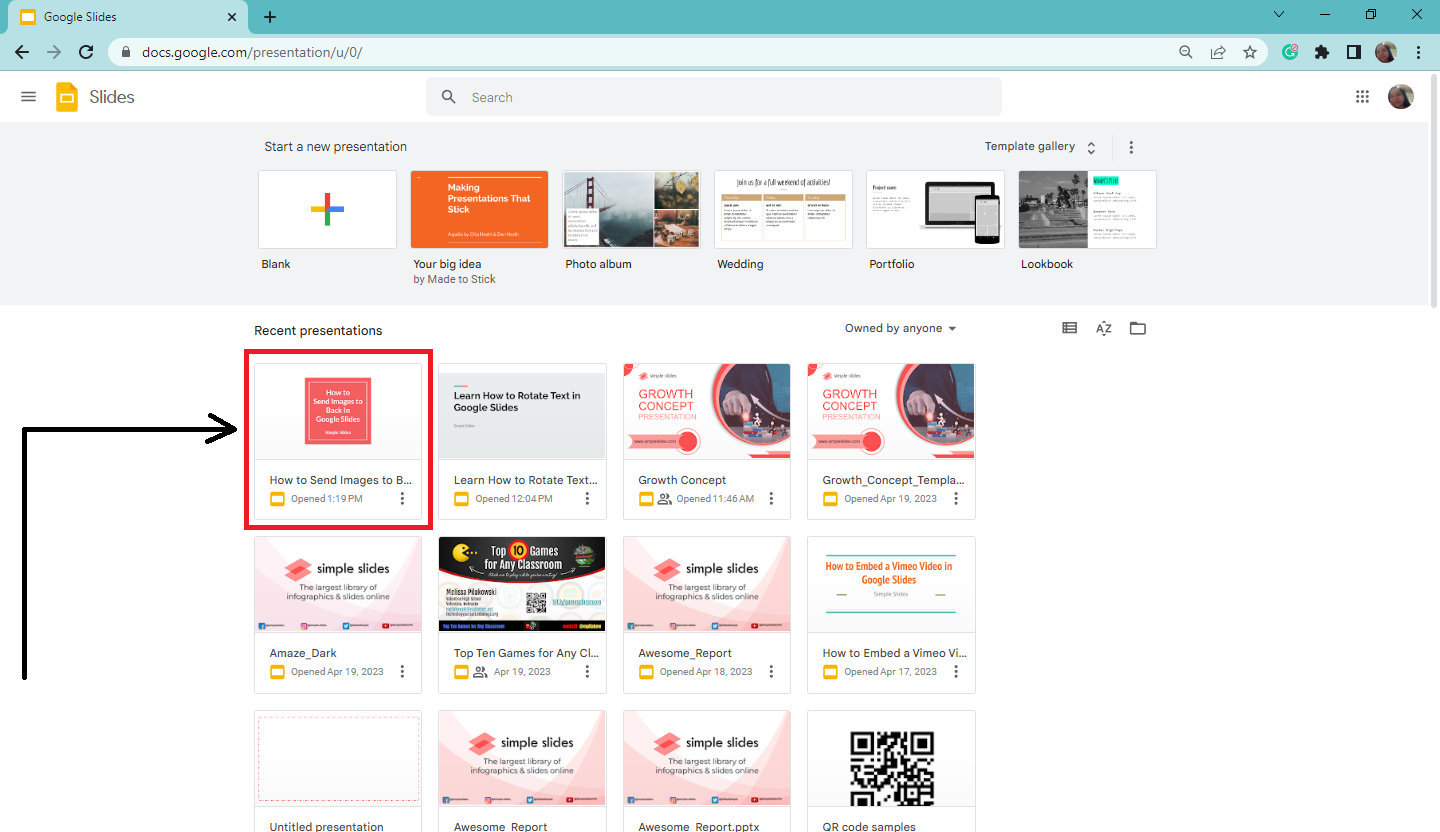Expand the Template gallery

(1040, 146)
